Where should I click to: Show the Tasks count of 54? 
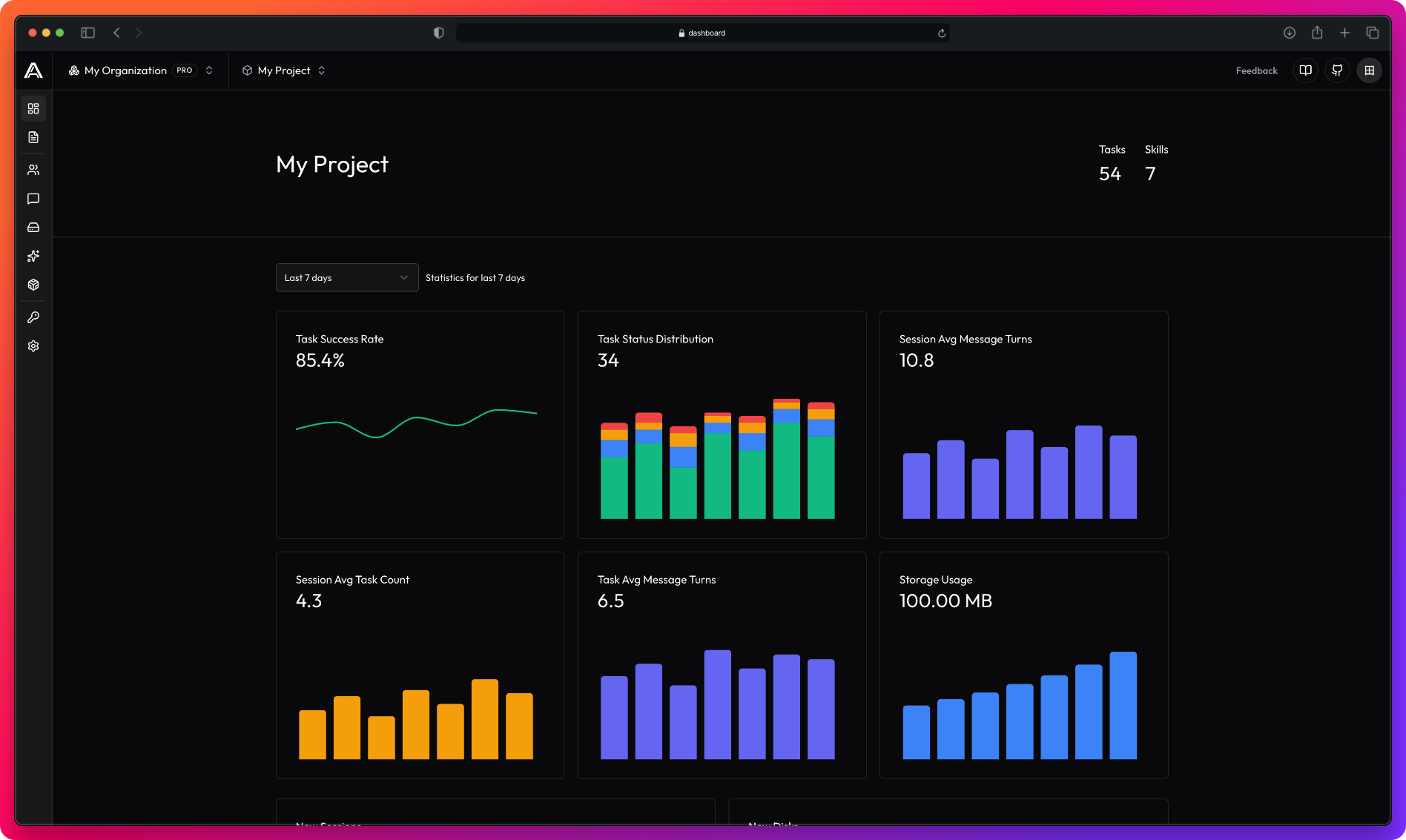coord(1110,173)
